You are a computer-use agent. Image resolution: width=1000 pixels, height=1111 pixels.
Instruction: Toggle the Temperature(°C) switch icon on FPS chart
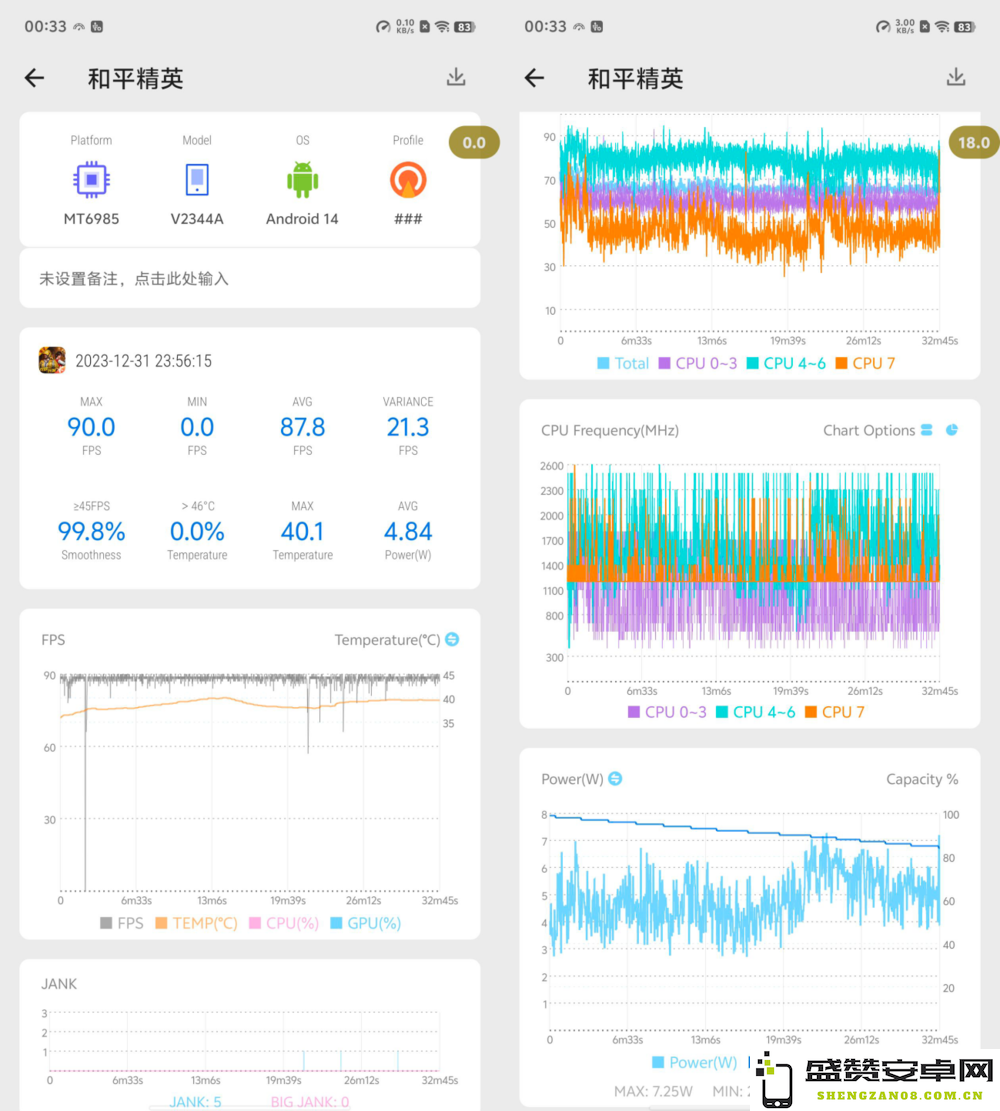(452, 639)
